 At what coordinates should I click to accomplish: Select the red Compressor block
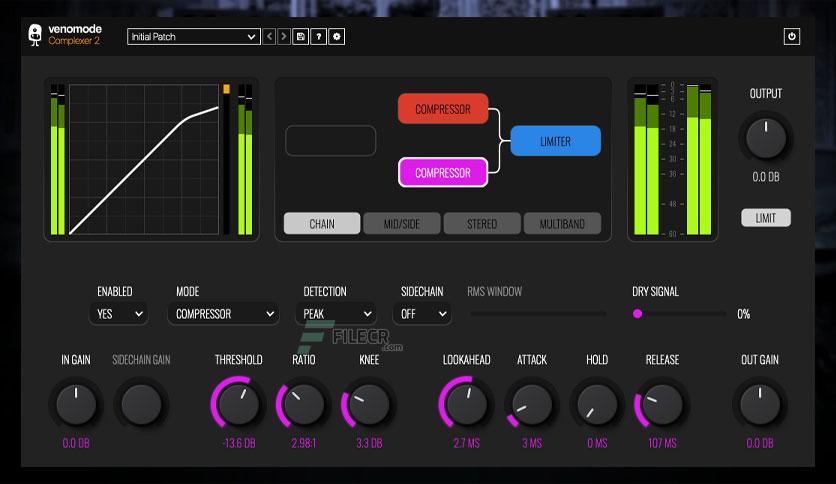tap(443, 109)
